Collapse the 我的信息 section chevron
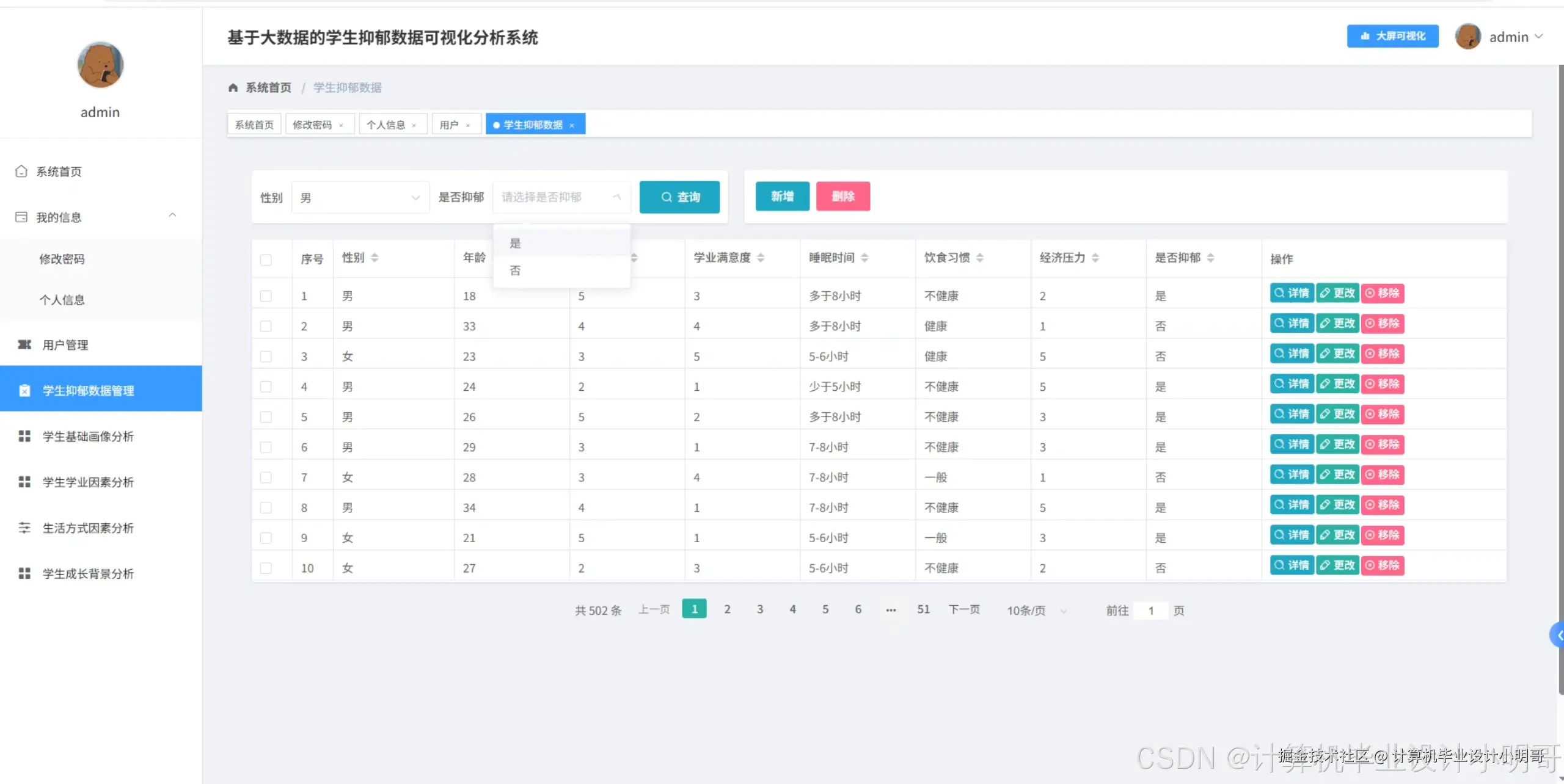 click(172, 216)
